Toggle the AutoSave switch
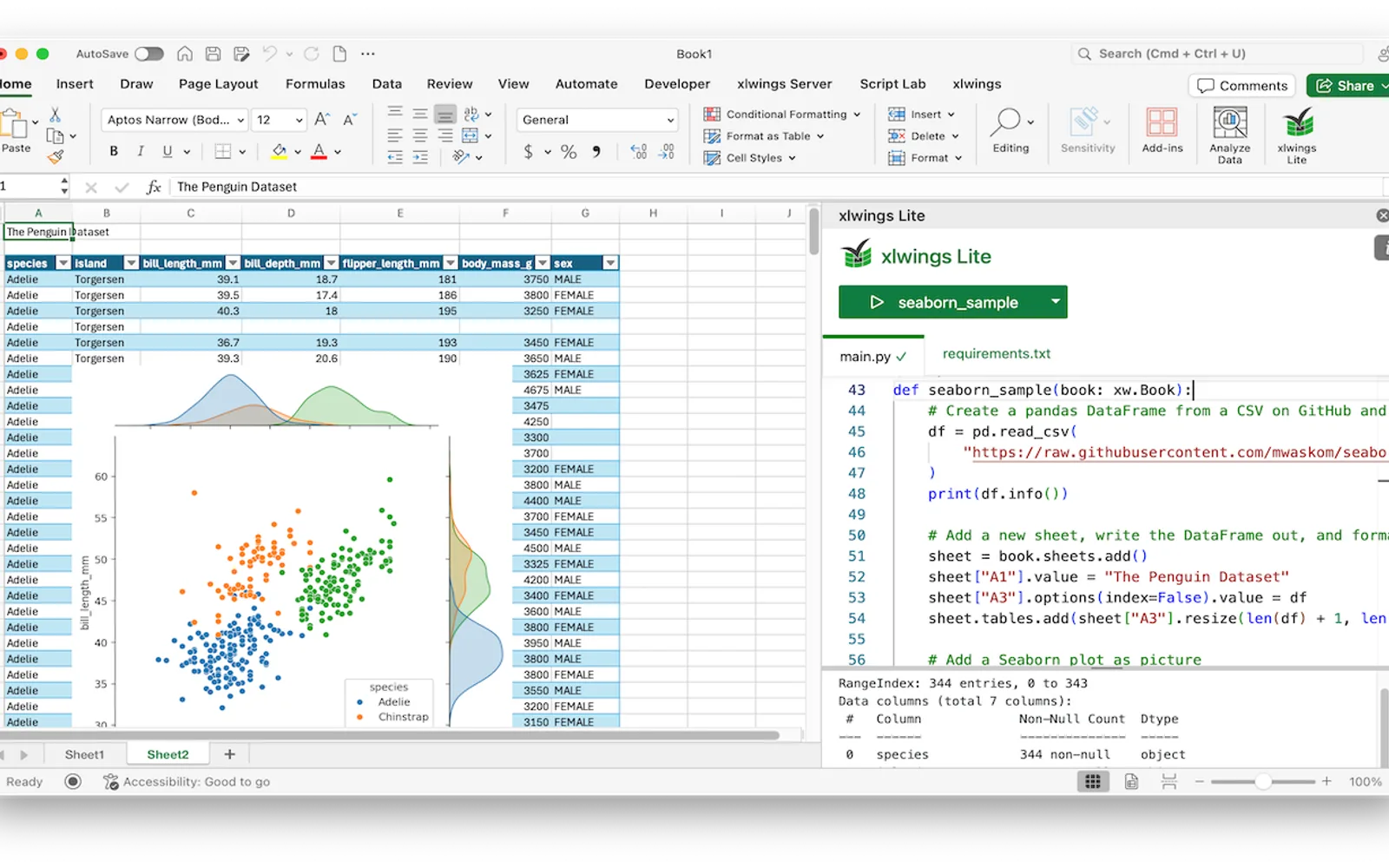 coord(148,54)
